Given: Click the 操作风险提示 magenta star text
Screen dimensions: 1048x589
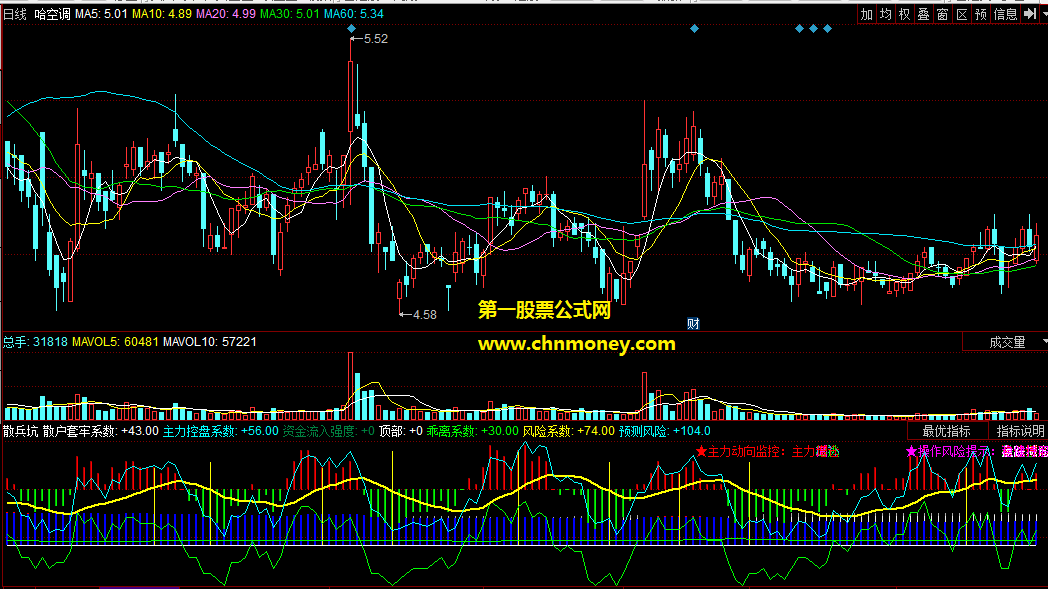Looking at the screenshot, I should coord(976,452).
